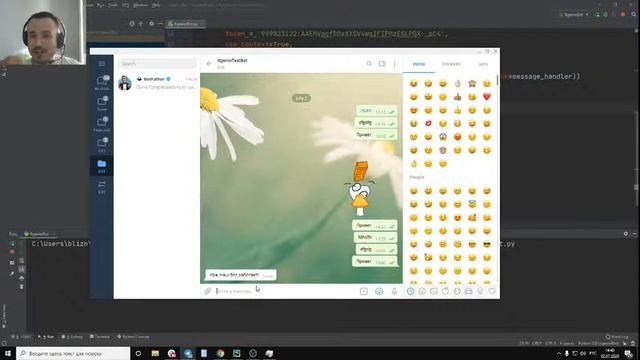
Task: Open the Windows notification center icon
Action: tap(629, 353)
